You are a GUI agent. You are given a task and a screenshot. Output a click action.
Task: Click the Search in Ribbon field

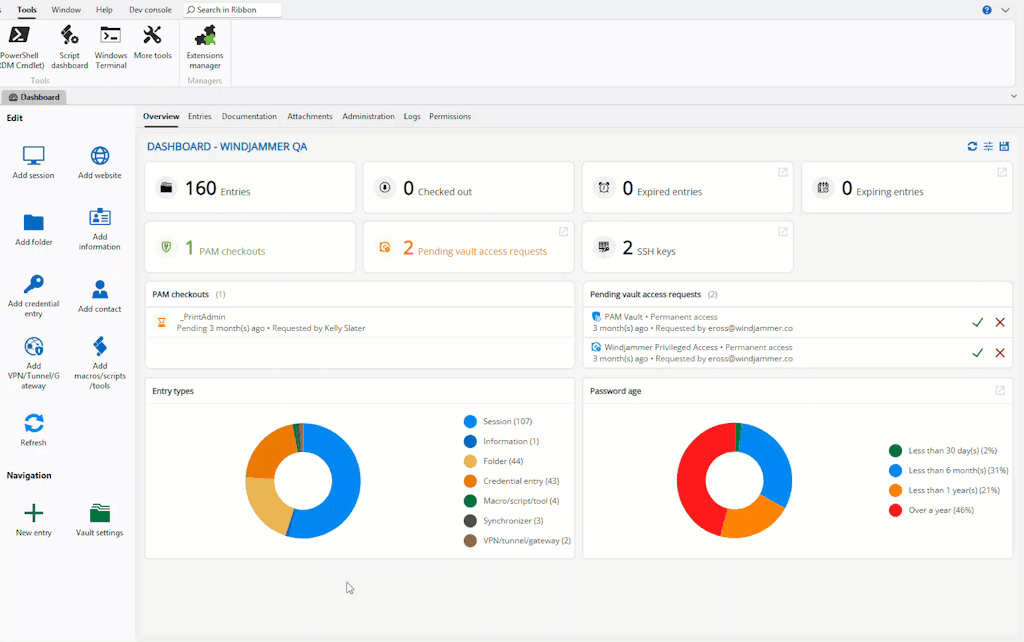click(231, 9)
